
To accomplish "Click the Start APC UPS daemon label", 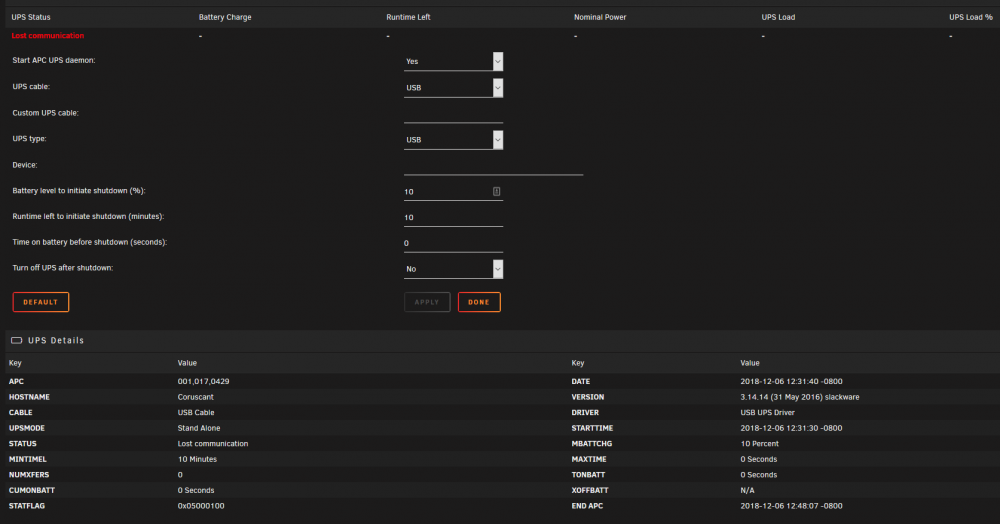I will (54, 61).
